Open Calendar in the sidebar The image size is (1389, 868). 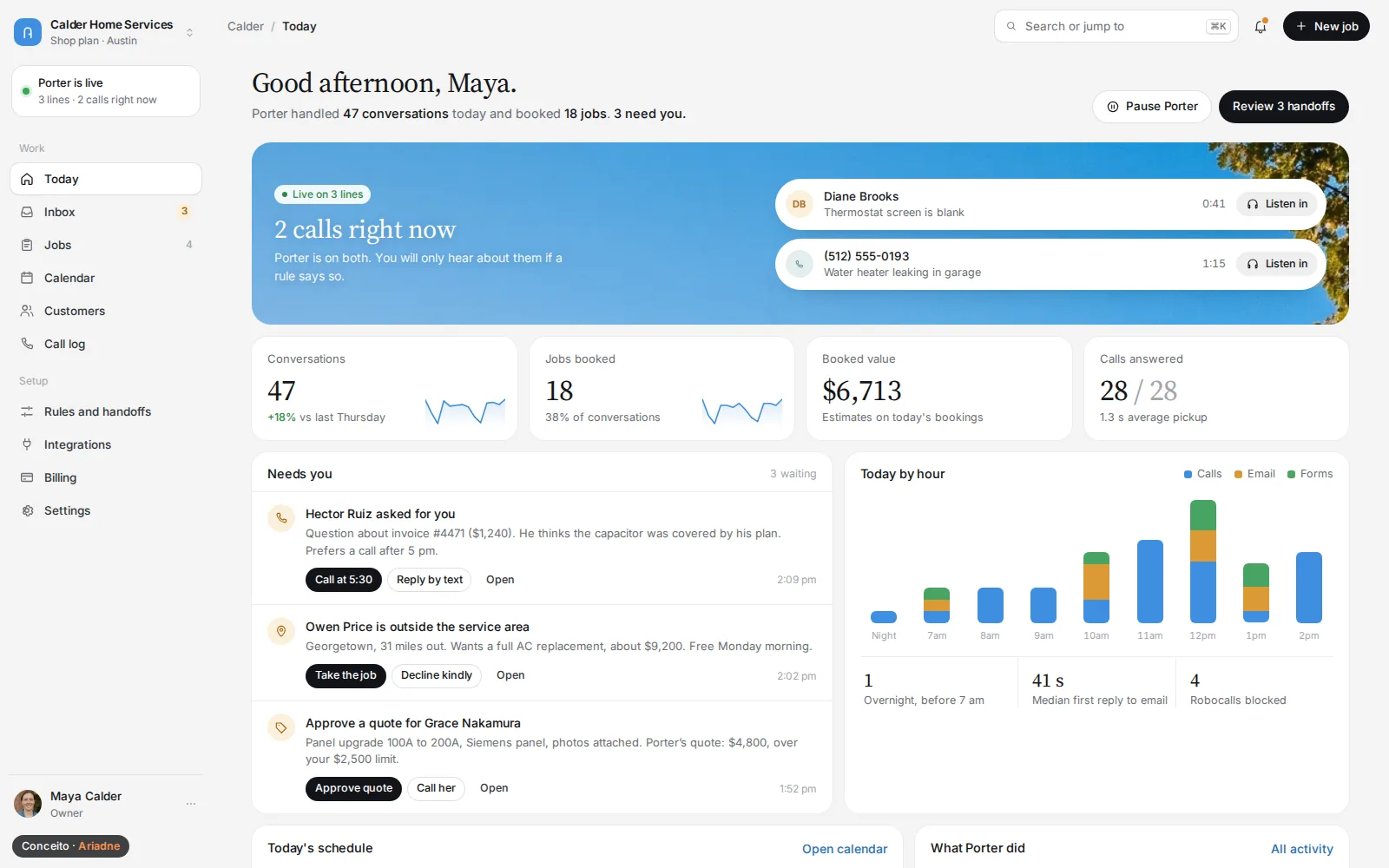(106, 278)
